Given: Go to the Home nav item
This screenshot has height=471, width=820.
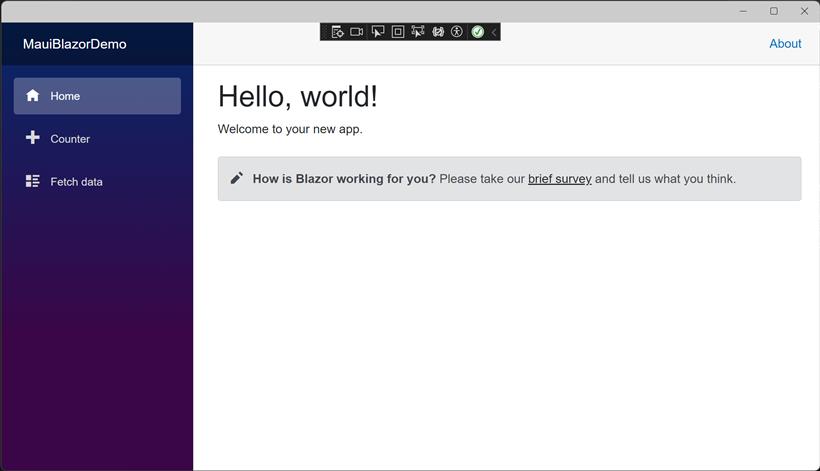Looking at the screenshot, I should [x=97, y=96].
